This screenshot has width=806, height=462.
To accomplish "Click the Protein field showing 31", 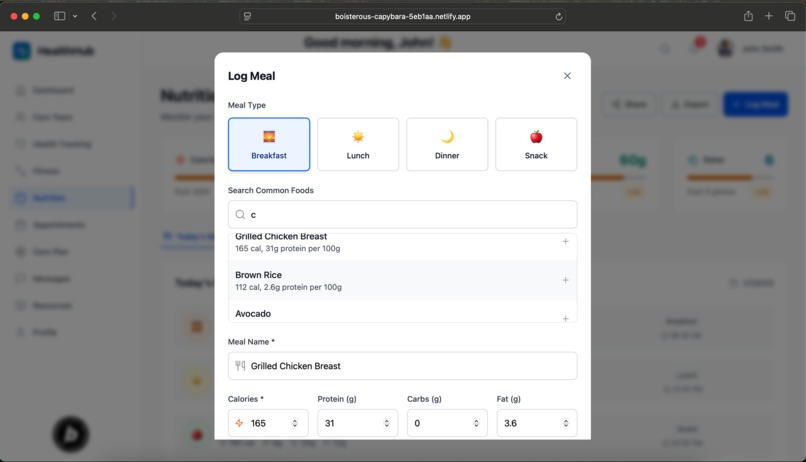I will pyautogui.click(x=357, y=423).
